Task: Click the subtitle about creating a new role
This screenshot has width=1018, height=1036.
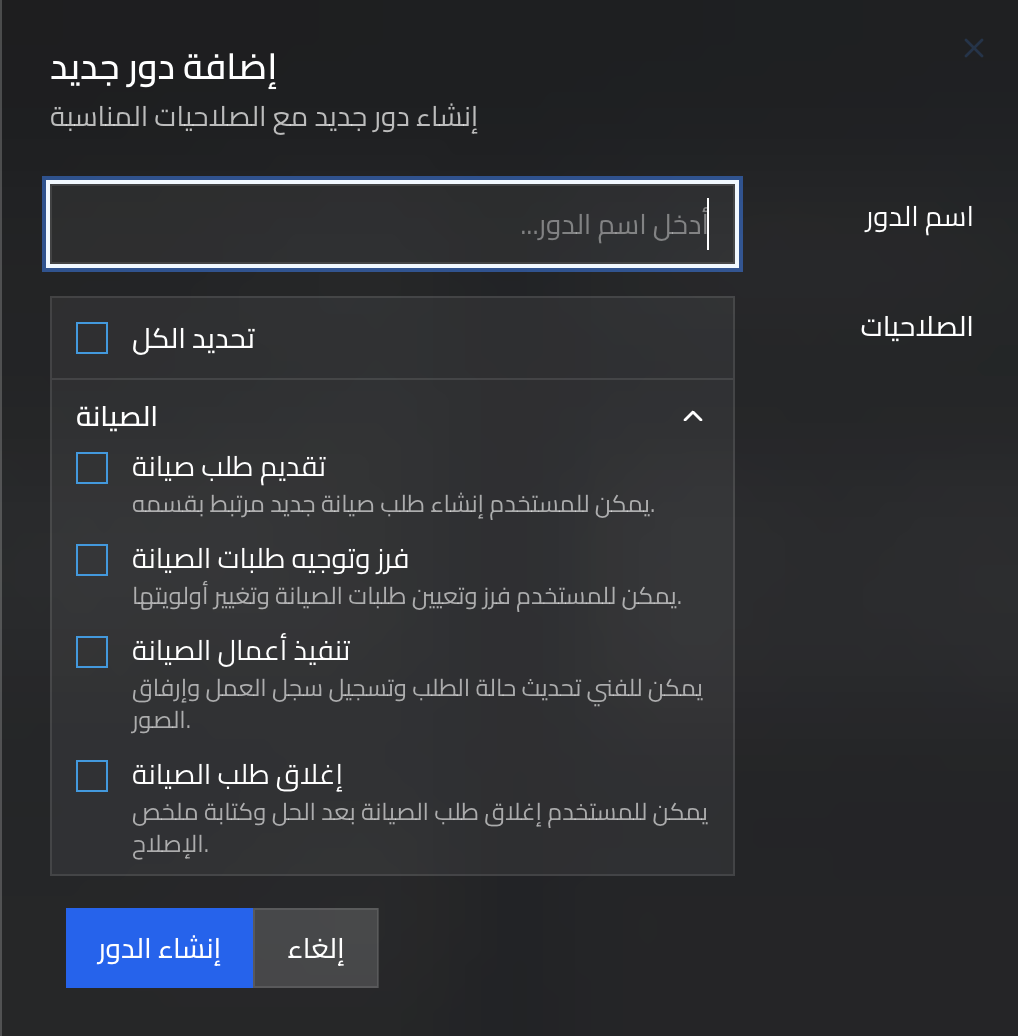Action: [x=267, y=116]
